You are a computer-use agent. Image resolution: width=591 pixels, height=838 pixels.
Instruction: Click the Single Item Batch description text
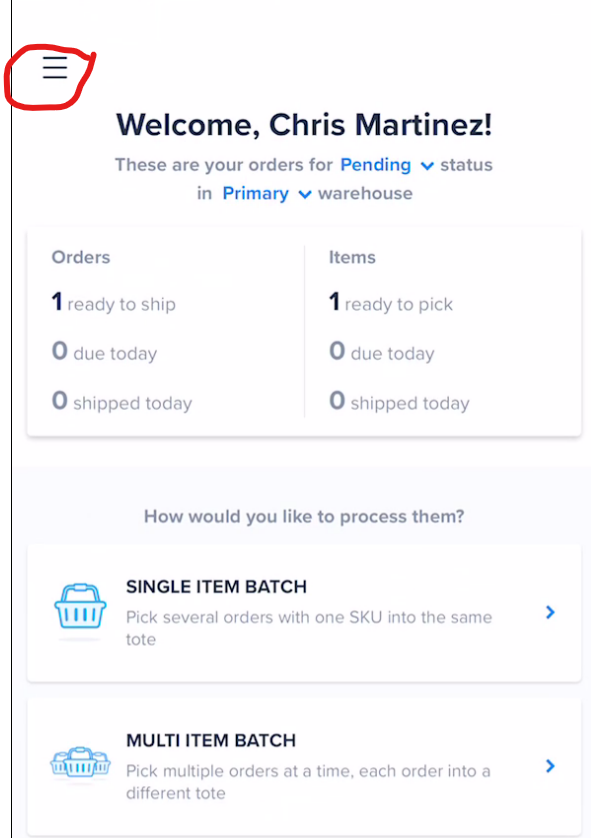tap(309, 628)
